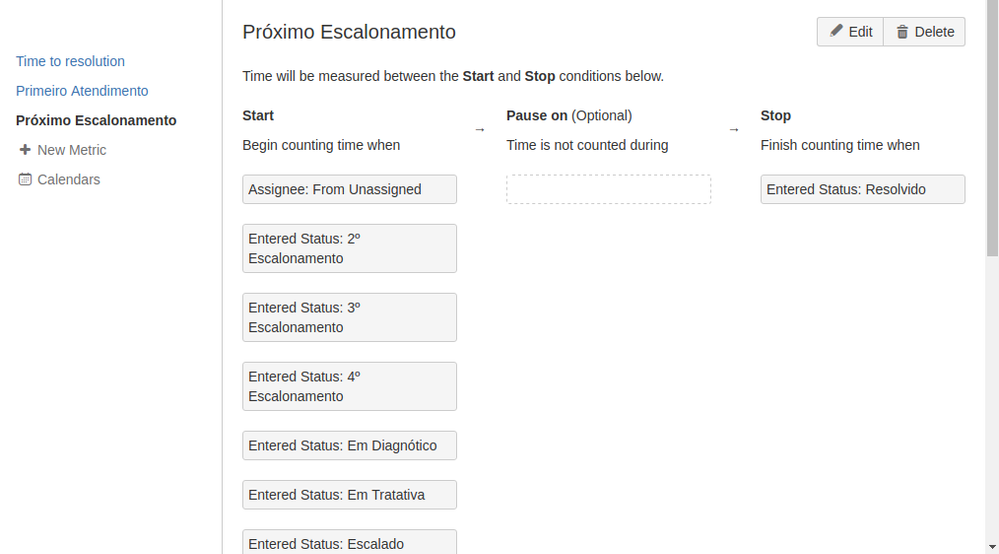Viewport: 999px width, 554px height.
Task: Click the Delete button
Action: point(924,32)
